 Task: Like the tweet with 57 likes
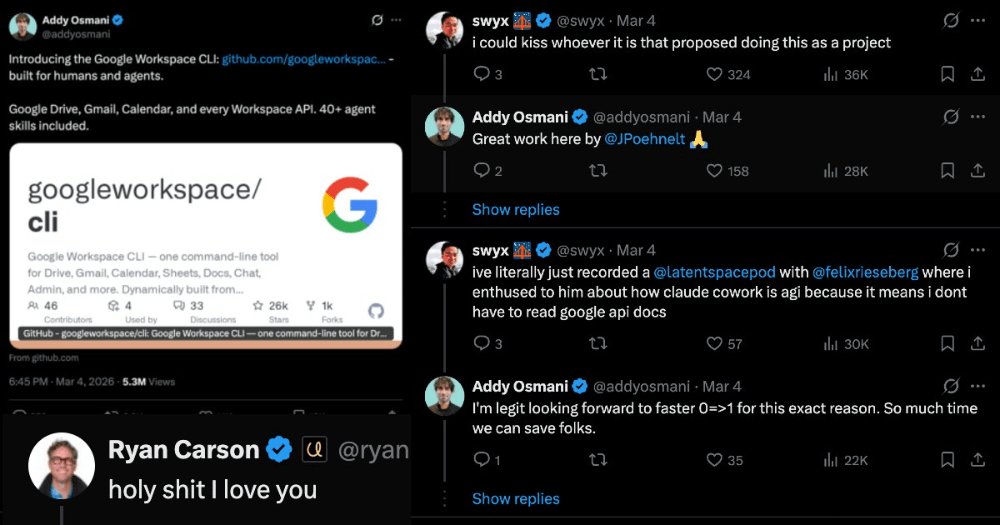click(x=714, y=343)
